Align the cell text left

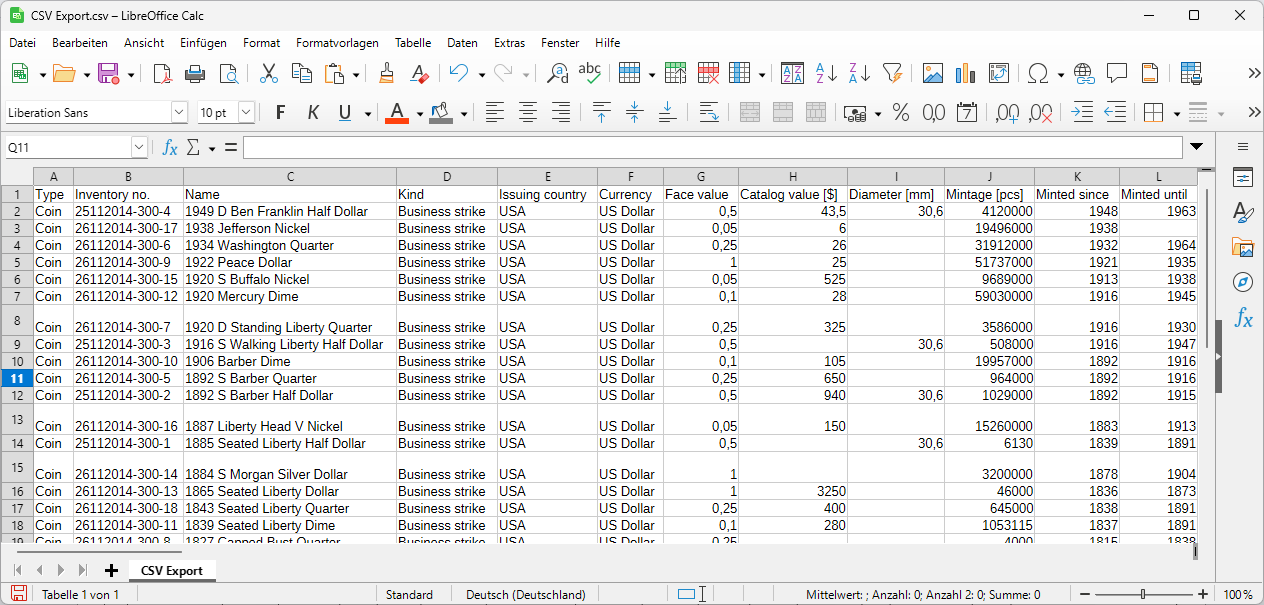click(495, 113)
